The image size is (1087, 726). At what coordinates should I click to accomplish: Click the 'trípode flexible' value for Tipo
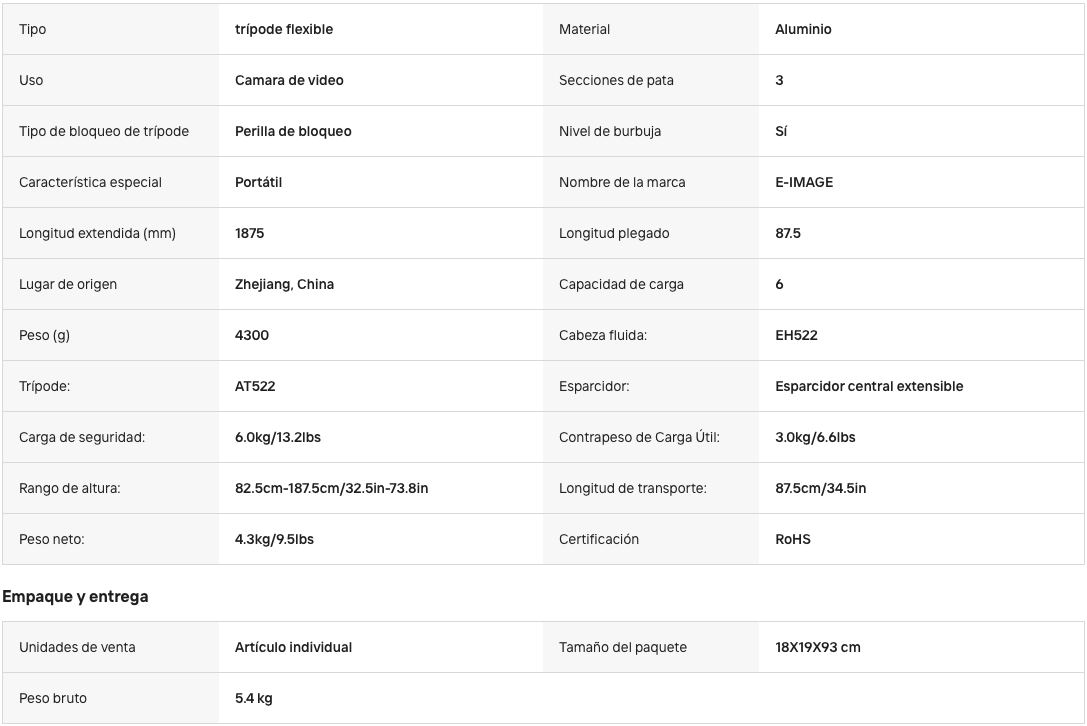(x=284, y=29)
